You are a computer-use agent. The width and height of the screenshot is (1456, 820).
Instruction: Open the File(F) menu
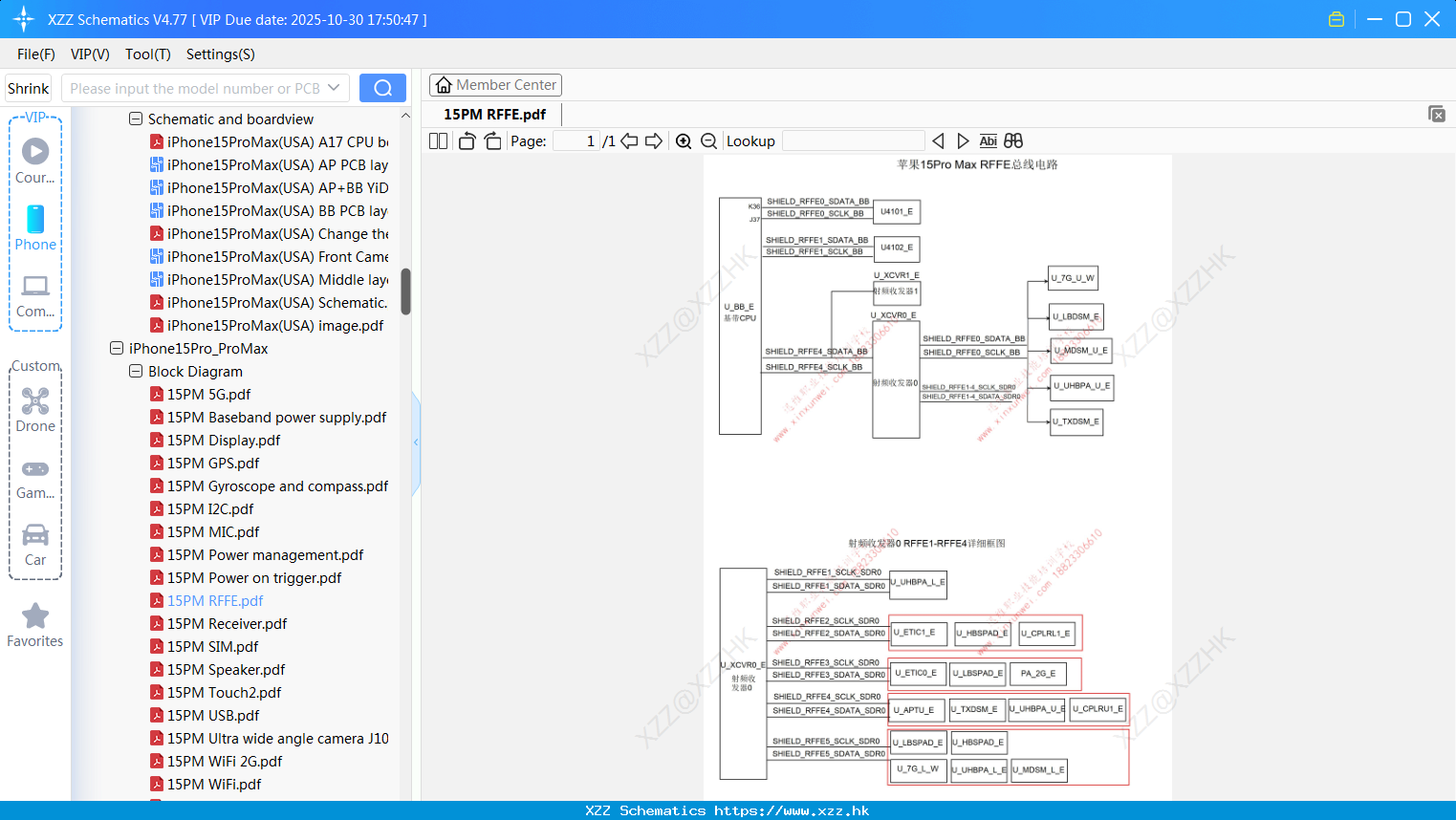pyautogui.click(x=36, y=54)
